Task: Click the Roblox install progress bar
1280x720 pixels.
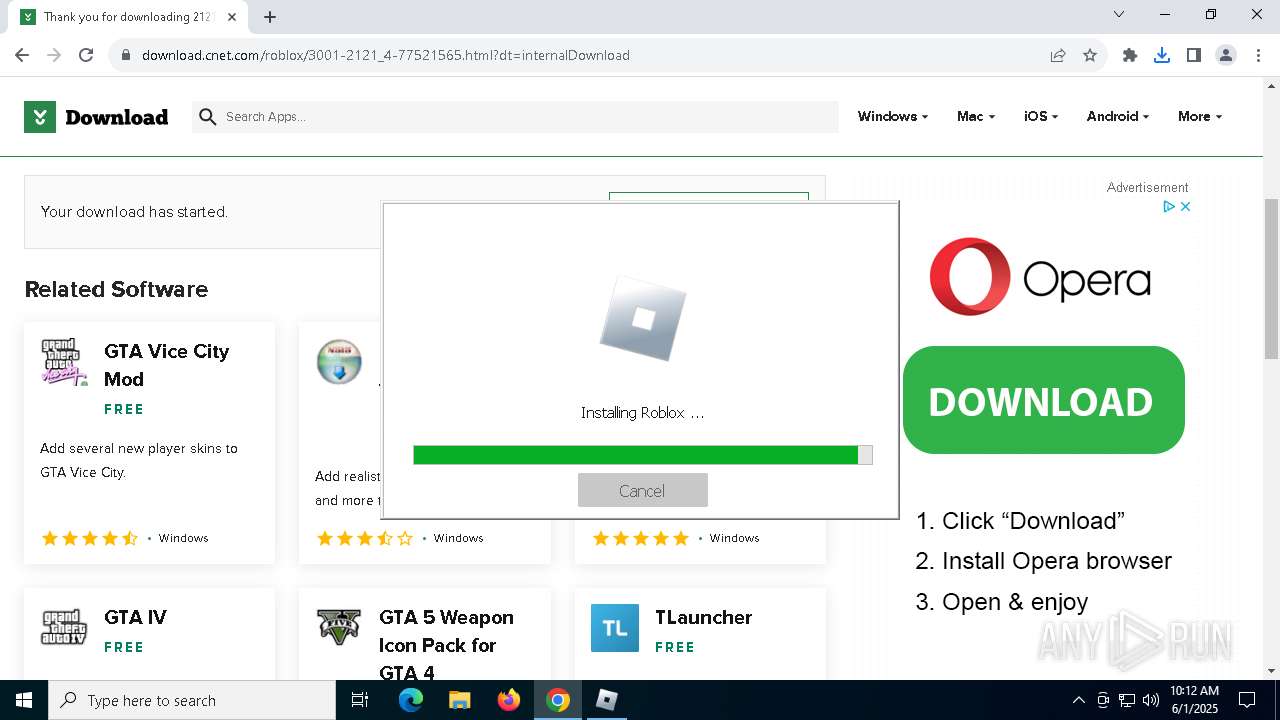Action: point(642,455)
